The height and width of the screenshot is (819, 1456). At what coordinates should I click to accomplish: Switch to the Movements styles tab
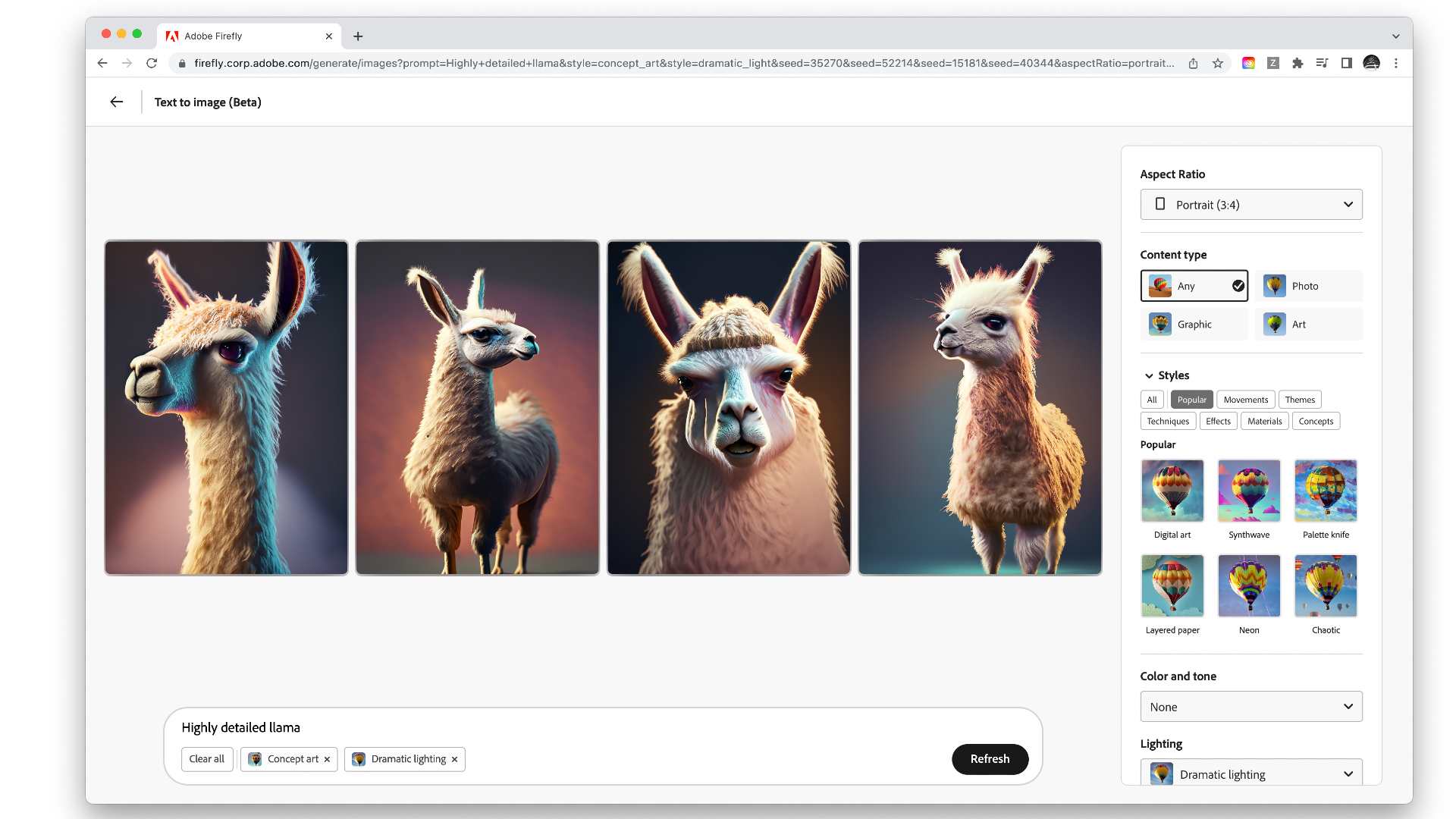click(x=1246, y=400)
